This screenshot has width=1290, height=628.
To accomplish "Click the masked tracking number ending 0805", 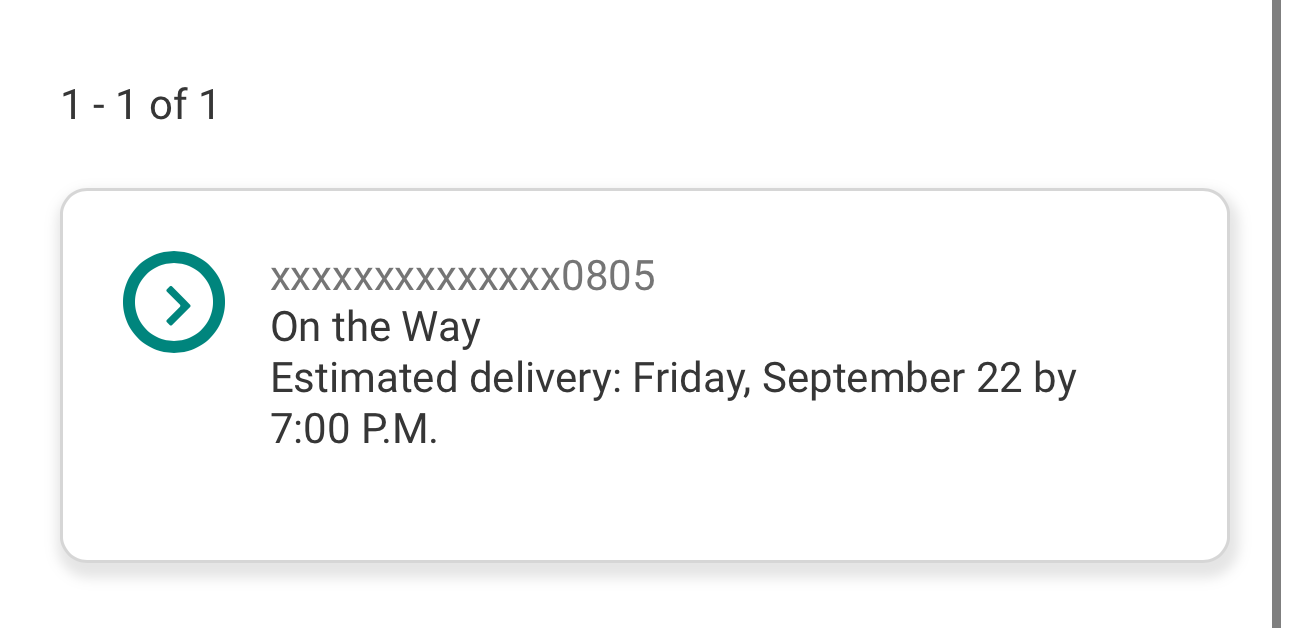I will coord(462,275).
